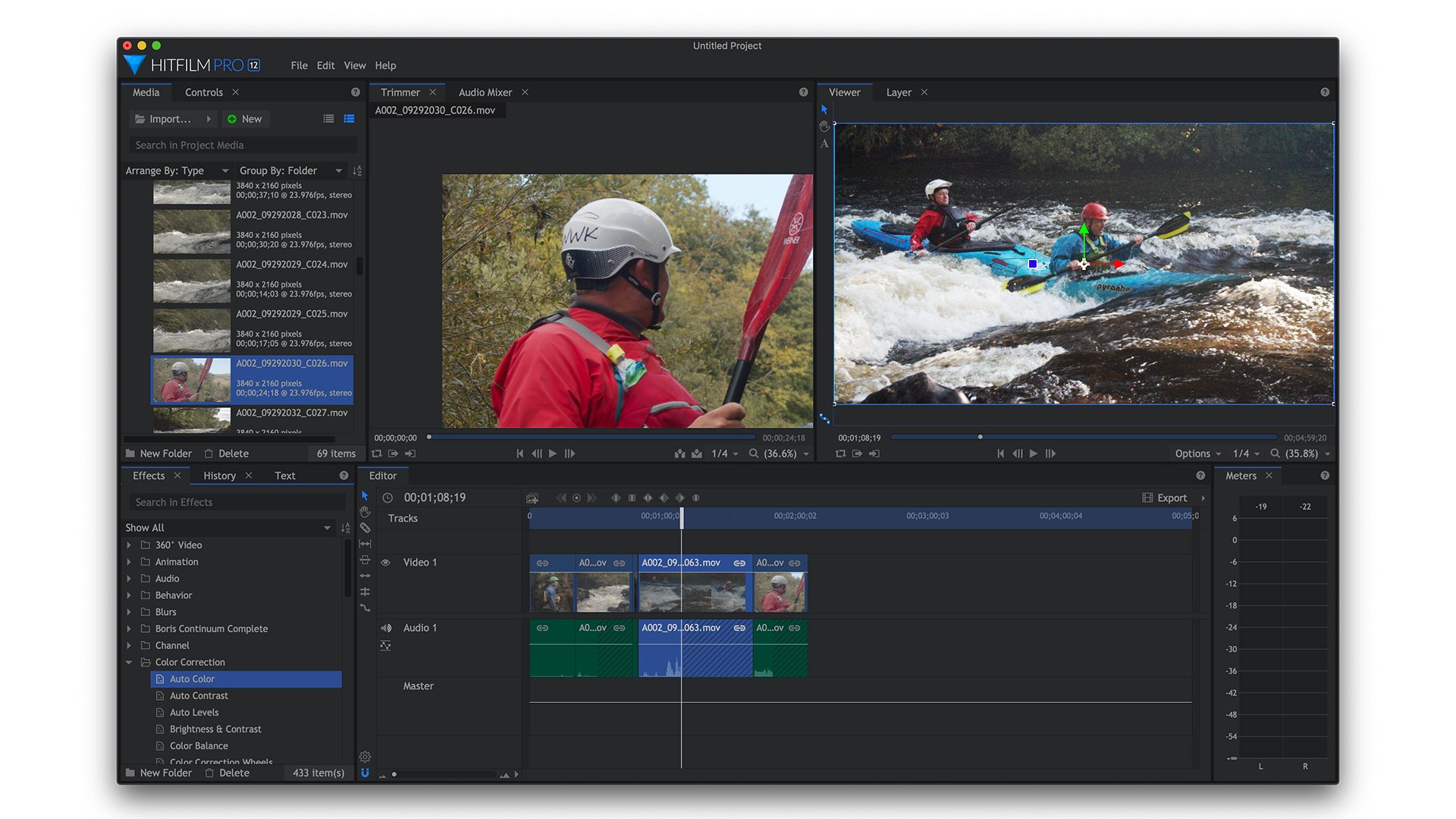Click the Viewer set out point icon
This screenshot has width=1456, height=819.
tap(874, 453)
